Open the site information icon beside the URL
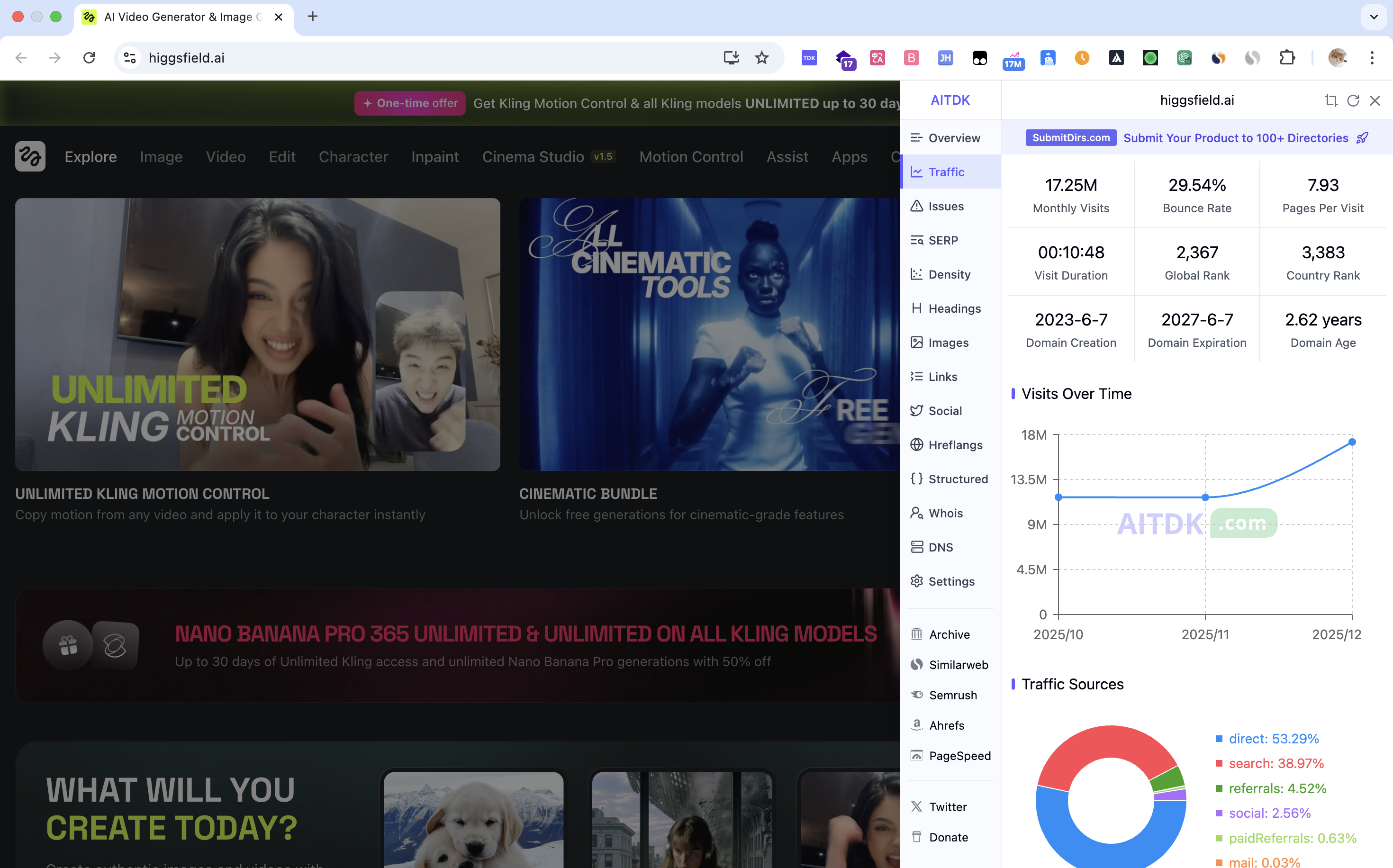The width and height of the screenshot is (1393, 868). [x=130, y=57]
